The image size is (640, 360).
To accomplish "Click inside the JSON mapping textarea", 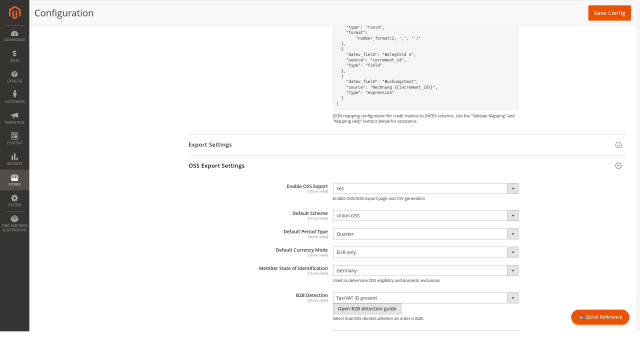I will click(426, 67).
